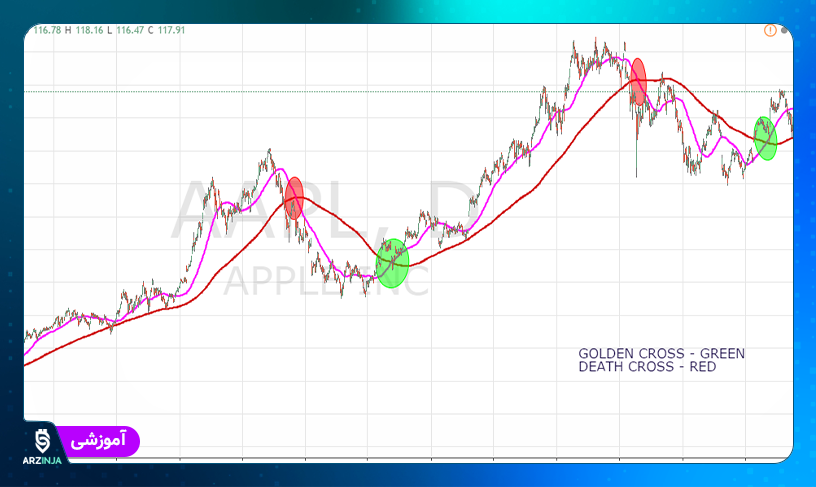Click the DEATH CROSS - RED legend text
816x487 pixels.
pos(647,367)
